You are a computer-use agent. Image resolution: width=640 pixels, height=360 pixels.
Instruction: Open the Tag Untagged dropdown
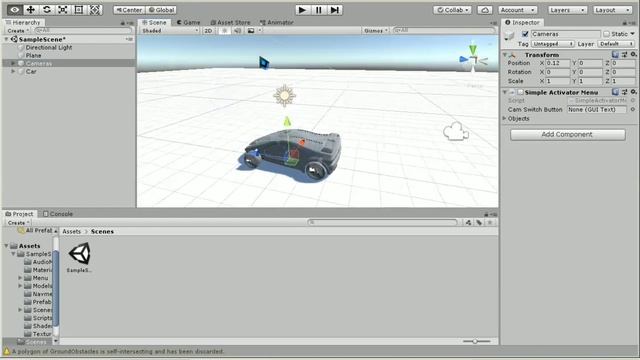[x=553, y=44]
